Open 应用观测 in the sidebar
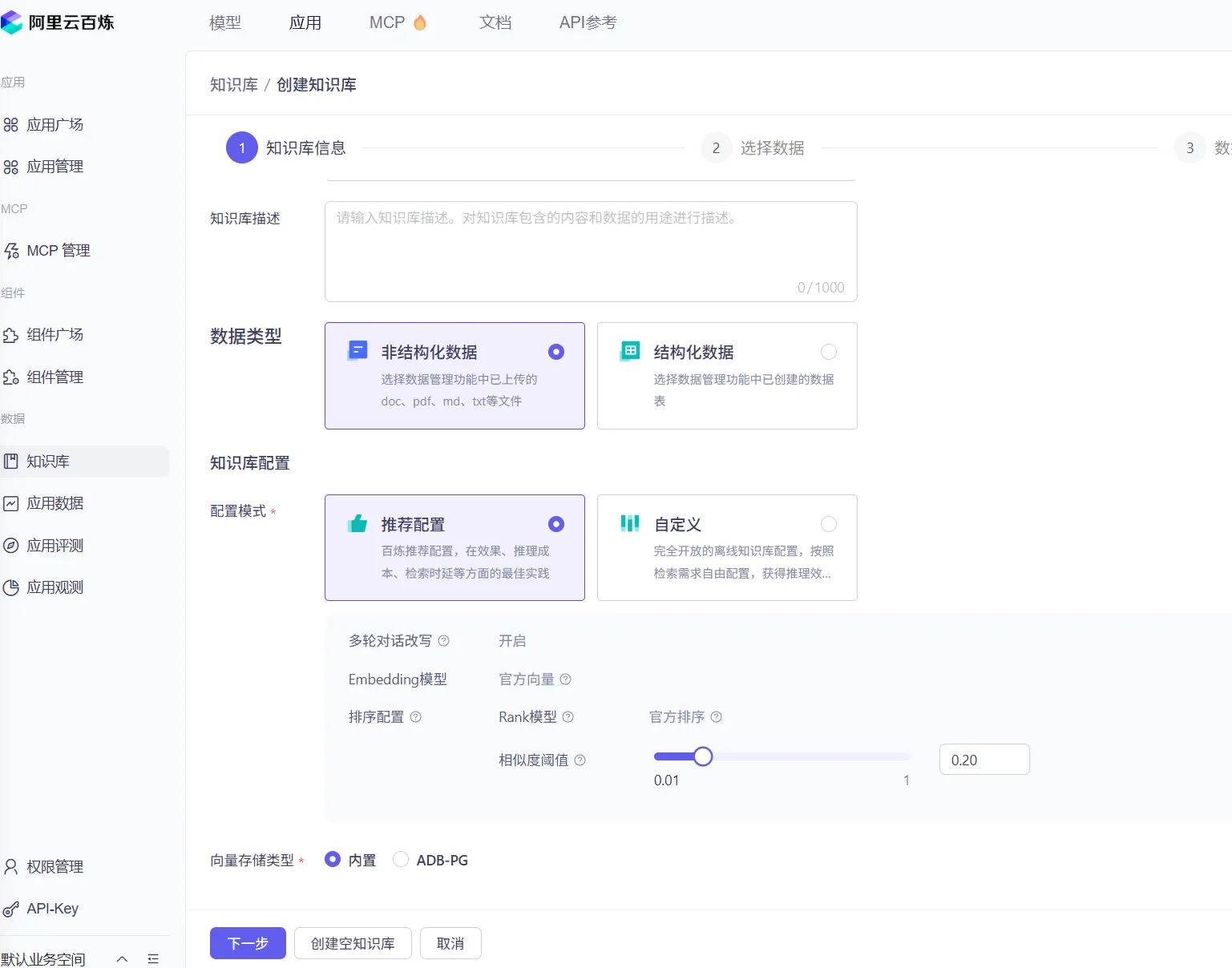The image size is (1232, 968). [55, 587]
